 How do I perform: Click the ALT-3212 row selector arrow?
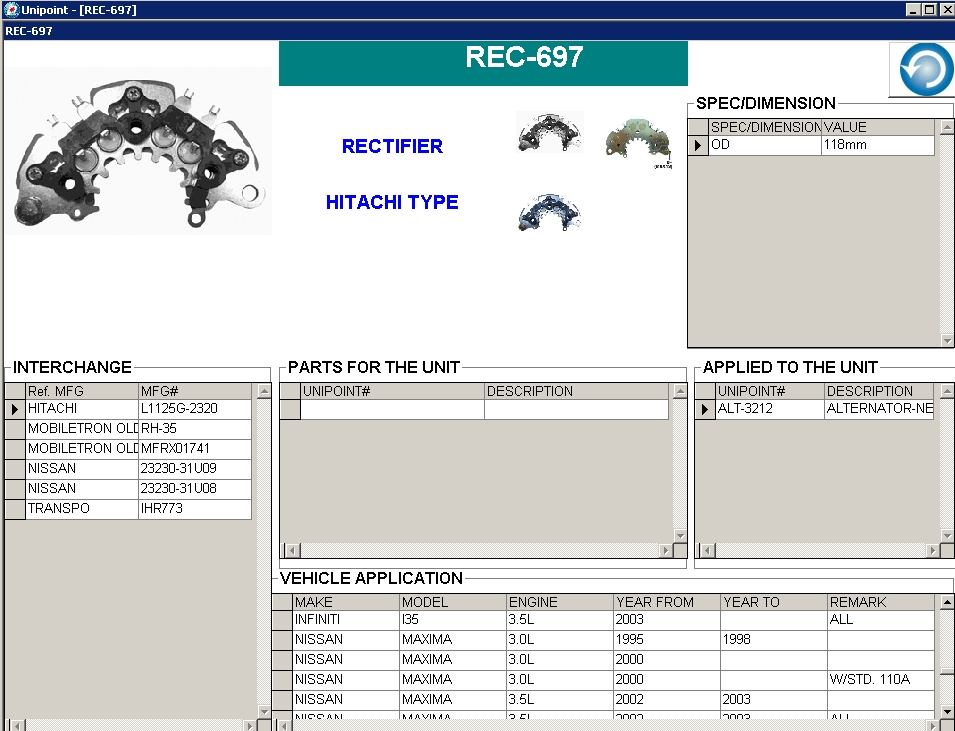tap(705, 409)
